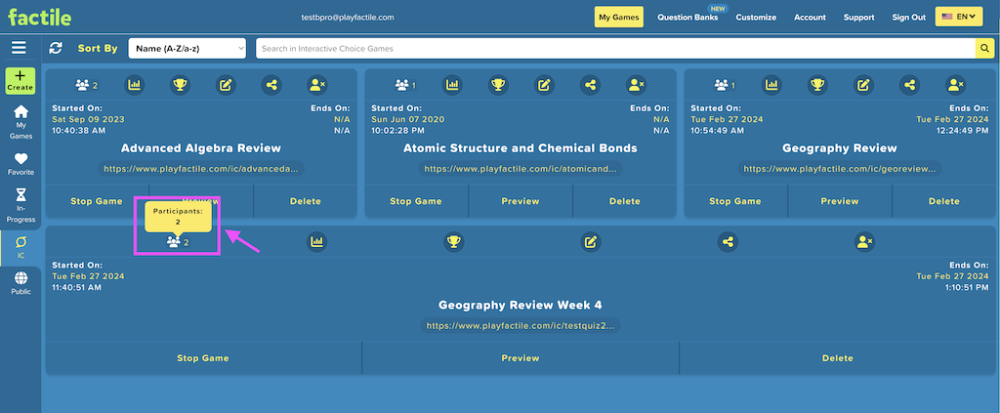Preview the Geography Review game
The width and height of the screenshot is (1000, 413).
click(840, 201)
